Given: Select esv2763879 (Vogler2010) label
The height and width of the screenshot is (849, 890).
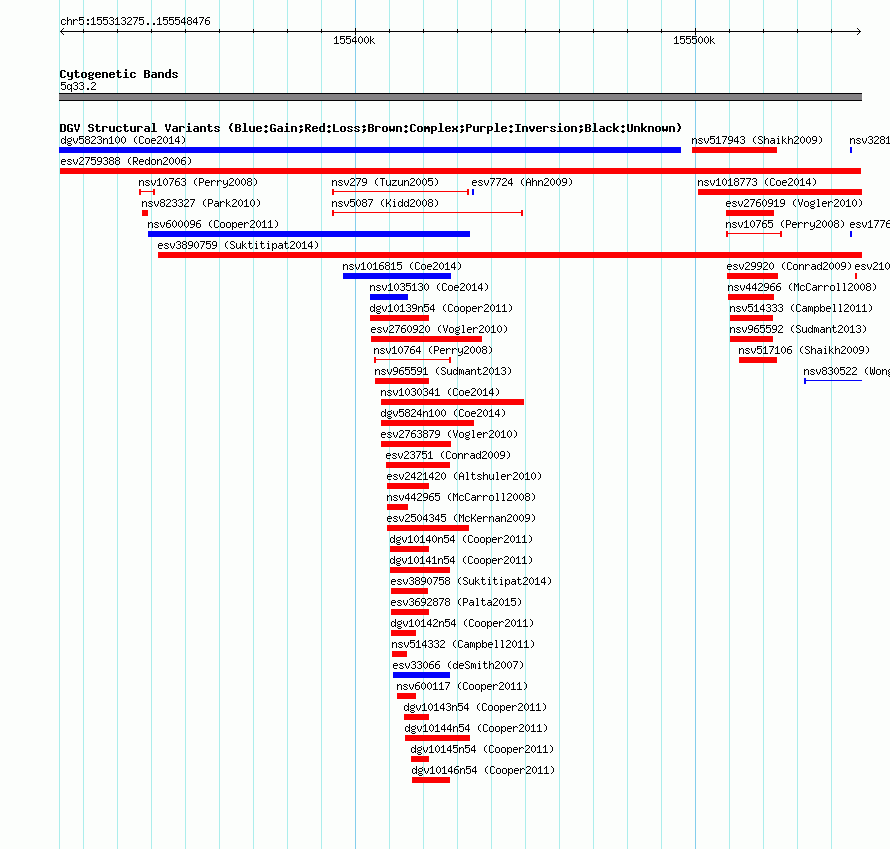Looking at the screenshot, I should [450, 434].
